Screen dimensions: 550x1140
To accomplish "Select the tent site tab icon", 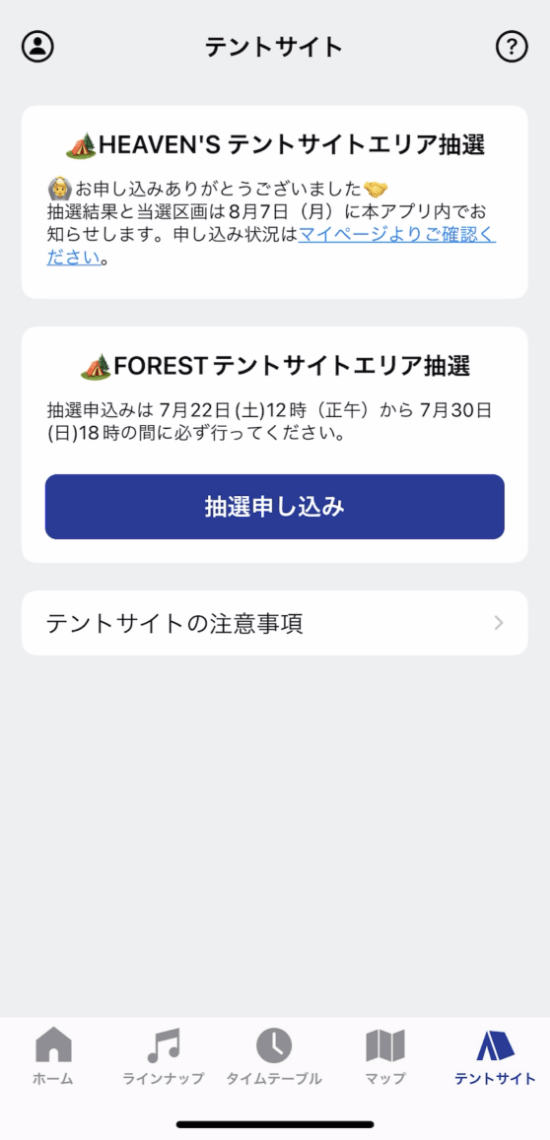I will 495,1045.
